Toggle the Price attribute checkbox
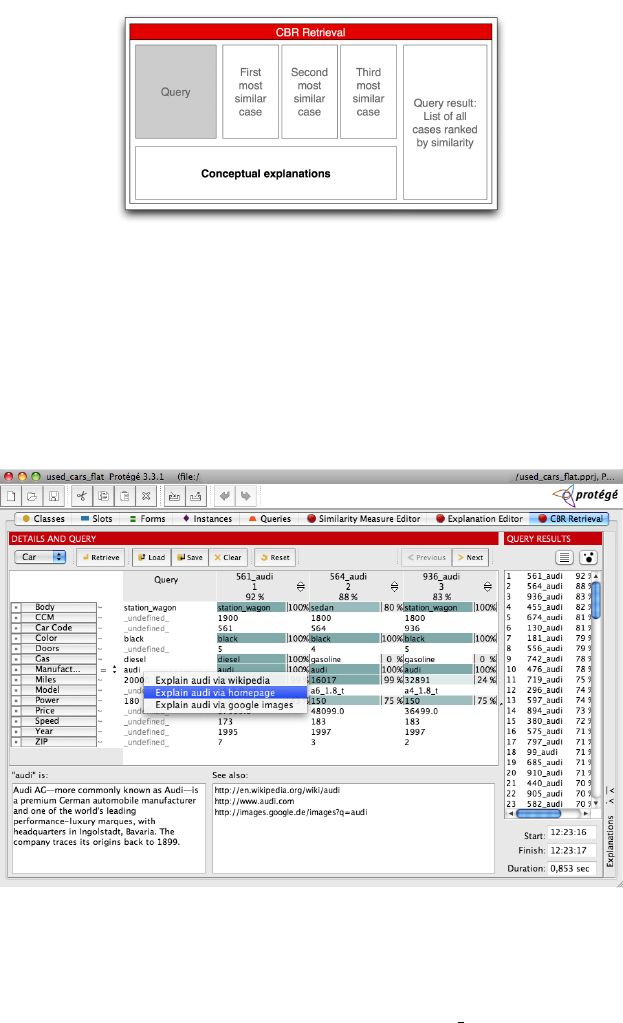This screenshot has width=623, height=1023. 16,710
